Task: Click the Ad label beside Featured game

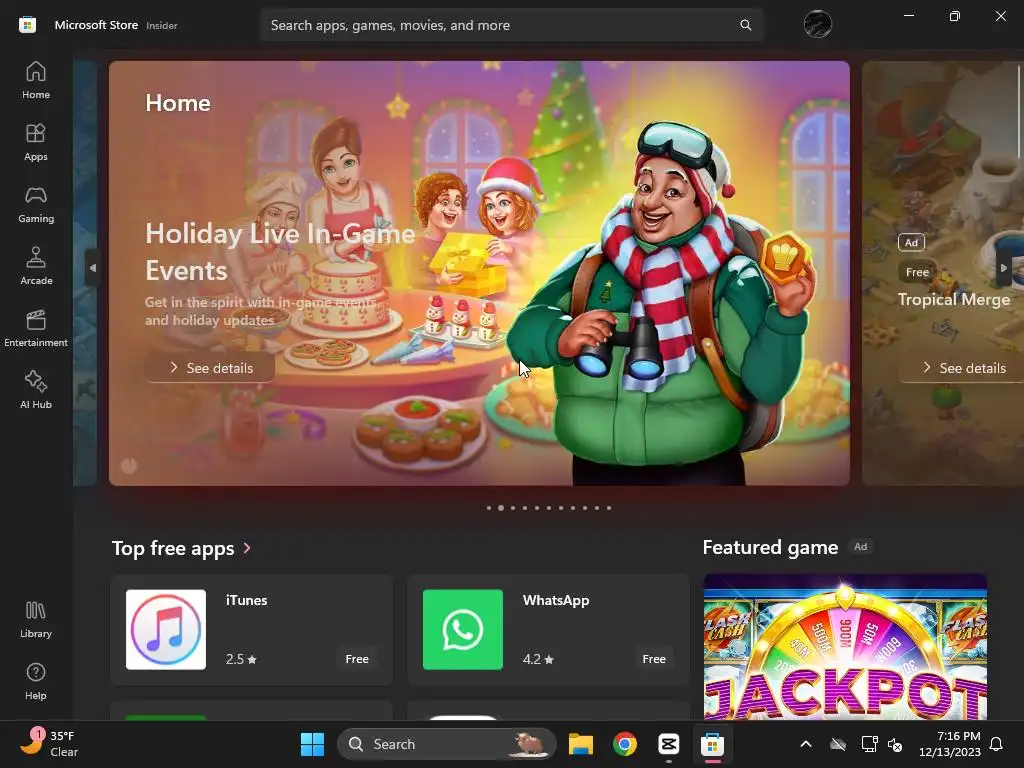Action: click(x=861, y=547)
